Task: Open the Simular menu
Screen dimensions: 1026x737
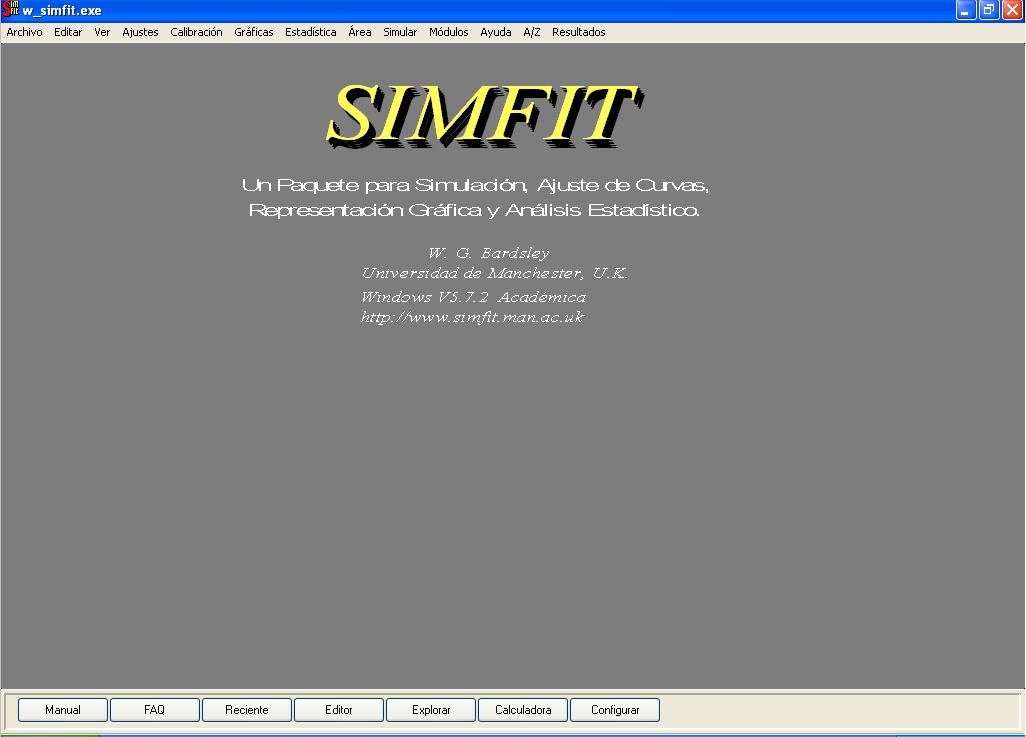Action: [400, 32]
